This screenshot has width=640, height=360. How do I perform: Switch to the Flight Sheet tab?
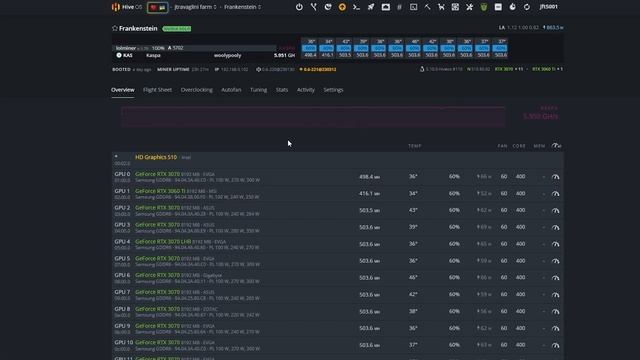click(158, 90)
